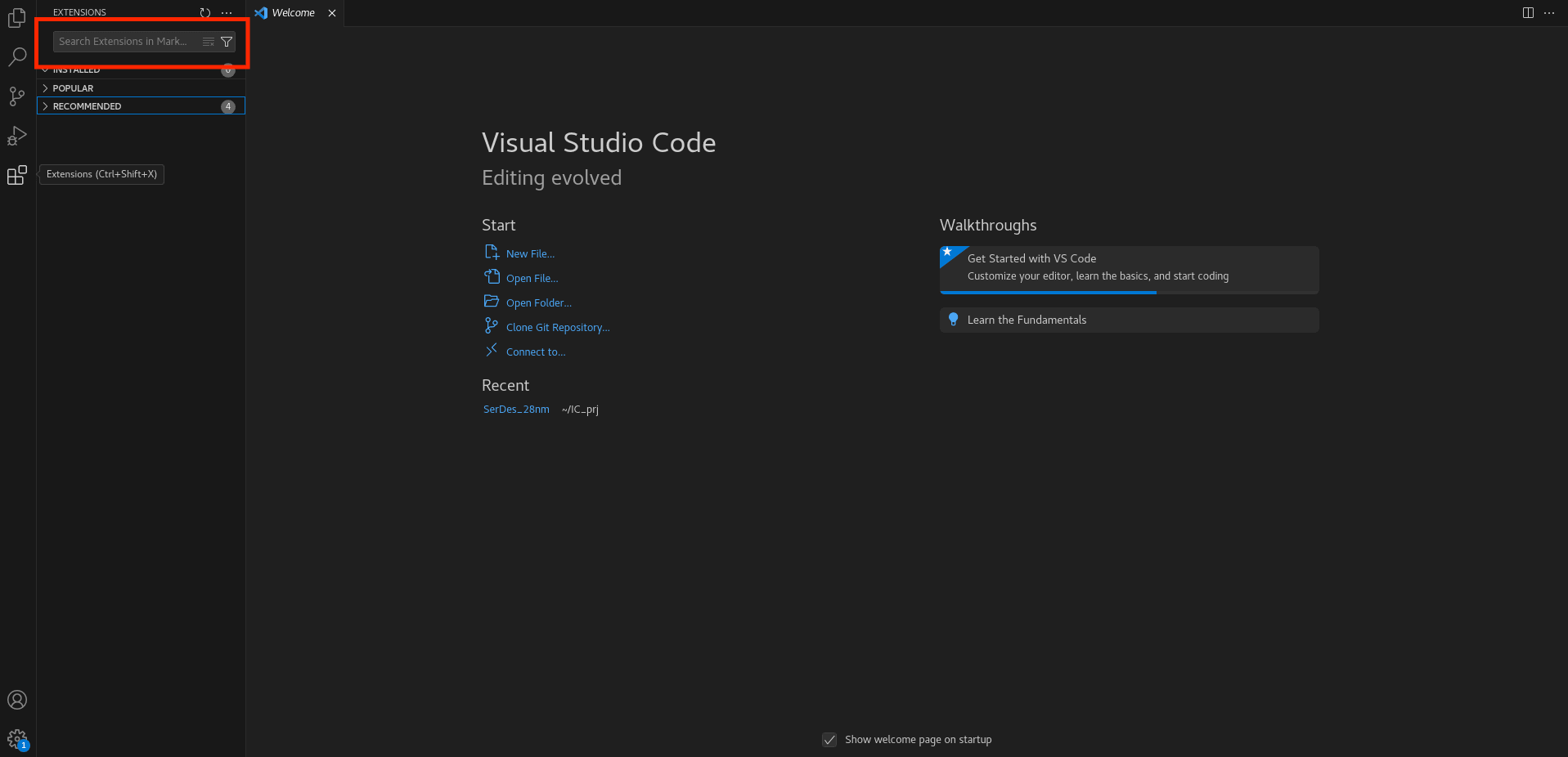This screenshot has height=757, width=1568.
Task: Click the Visual Studio Code heading
Action: pyautogui.click(x=599, y=143)
